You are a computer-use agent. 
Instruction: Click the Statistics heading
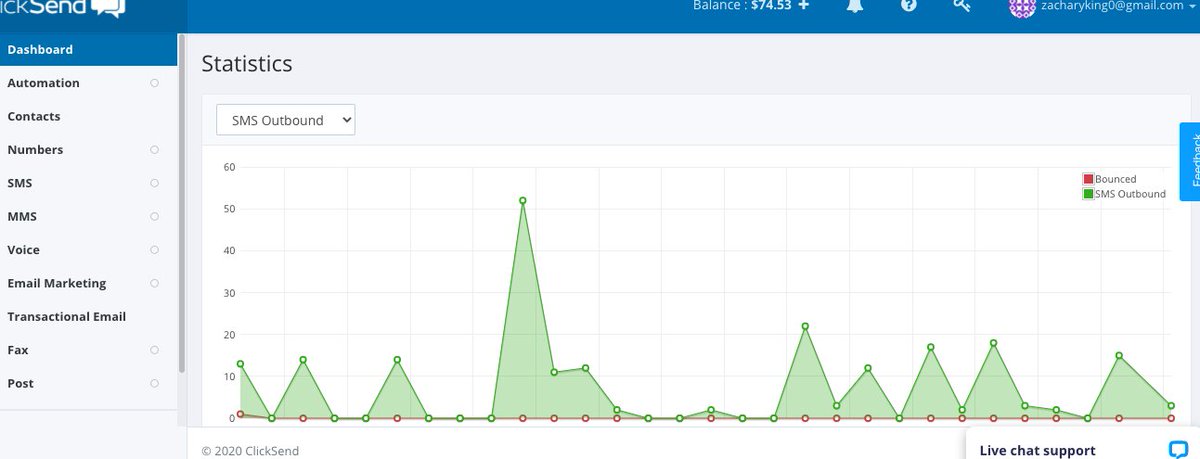247,64
